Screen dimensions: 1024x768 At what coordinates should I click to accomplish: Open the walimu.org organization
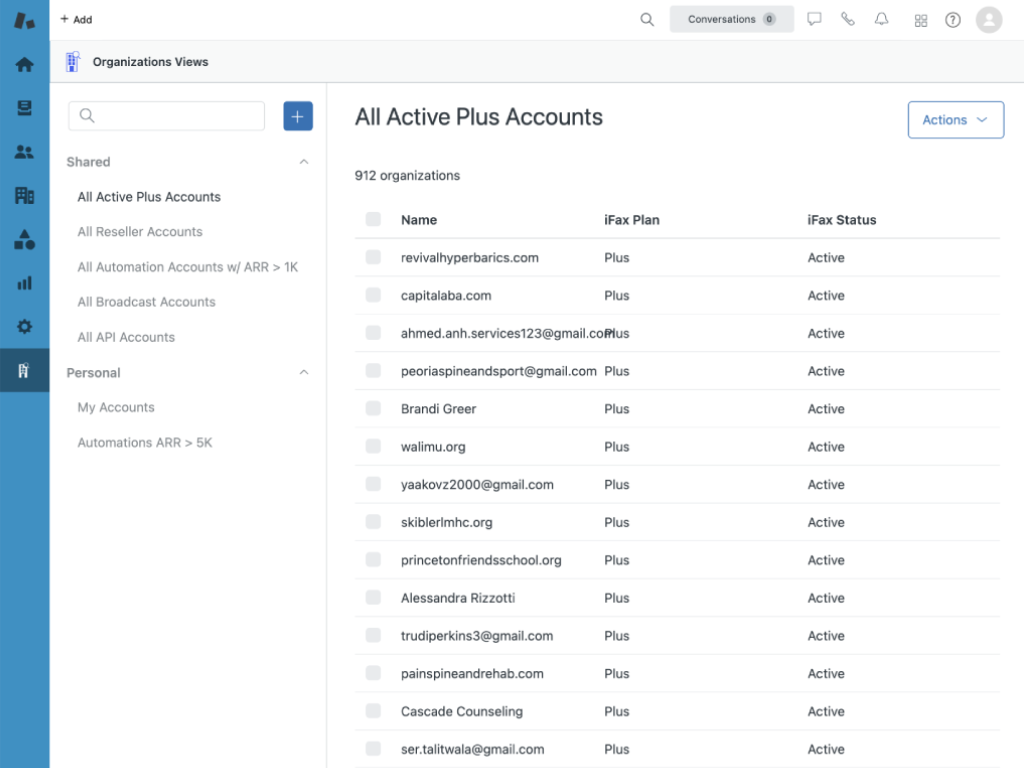pos(433,447)
